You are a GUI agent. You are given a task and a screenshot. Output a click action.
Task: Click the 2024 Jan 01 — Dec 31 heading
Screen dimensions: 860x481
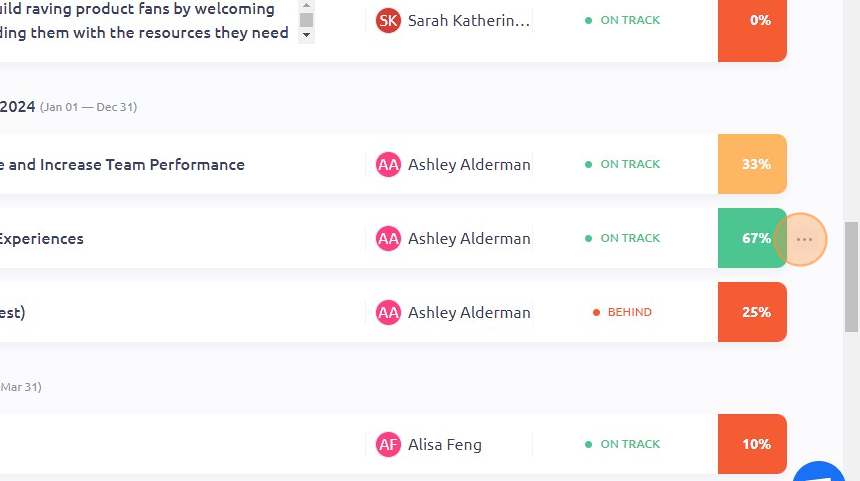click(x=69, y=106)
